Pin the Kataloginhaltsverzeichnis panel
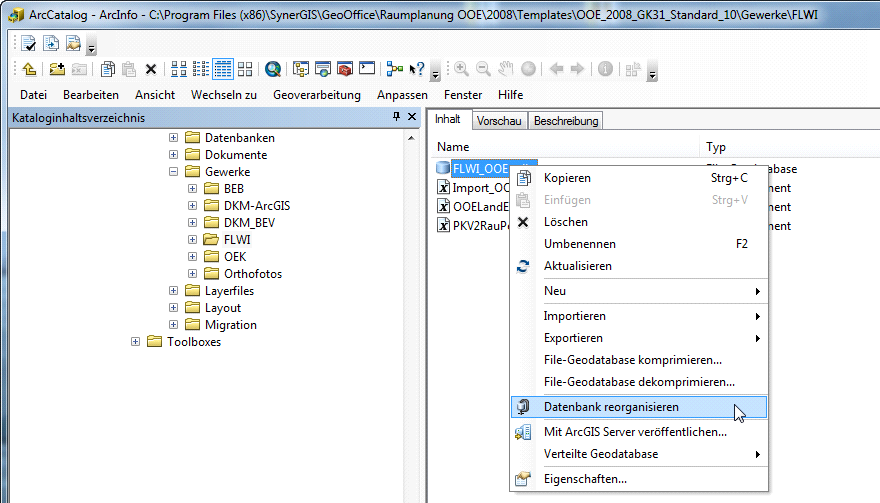 [396, 118]
